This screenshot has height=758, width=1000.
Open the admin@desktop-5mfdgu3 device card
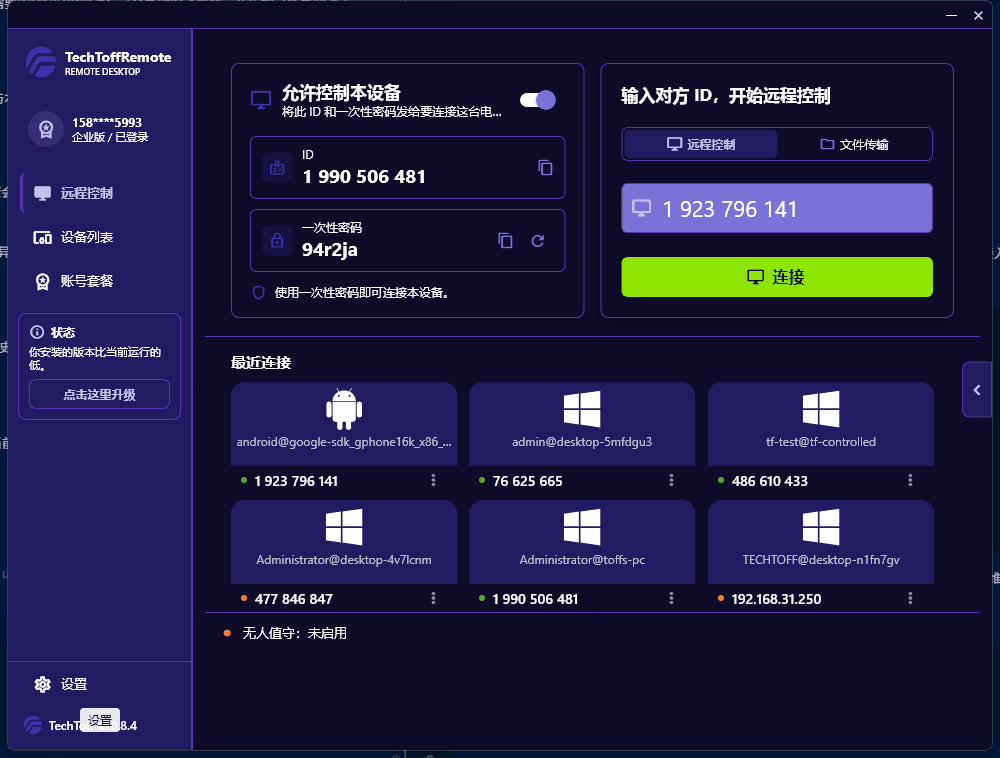pos(582,424)
